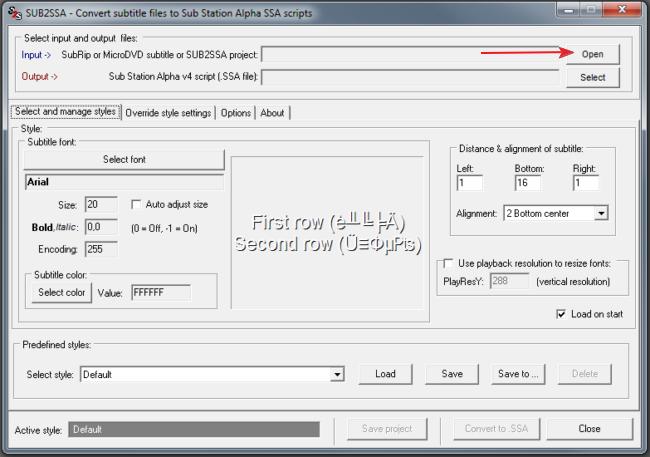The height and width of the screenshot is (457, 650).
Task: Go to the About tab
Action: tap(272, 113)
